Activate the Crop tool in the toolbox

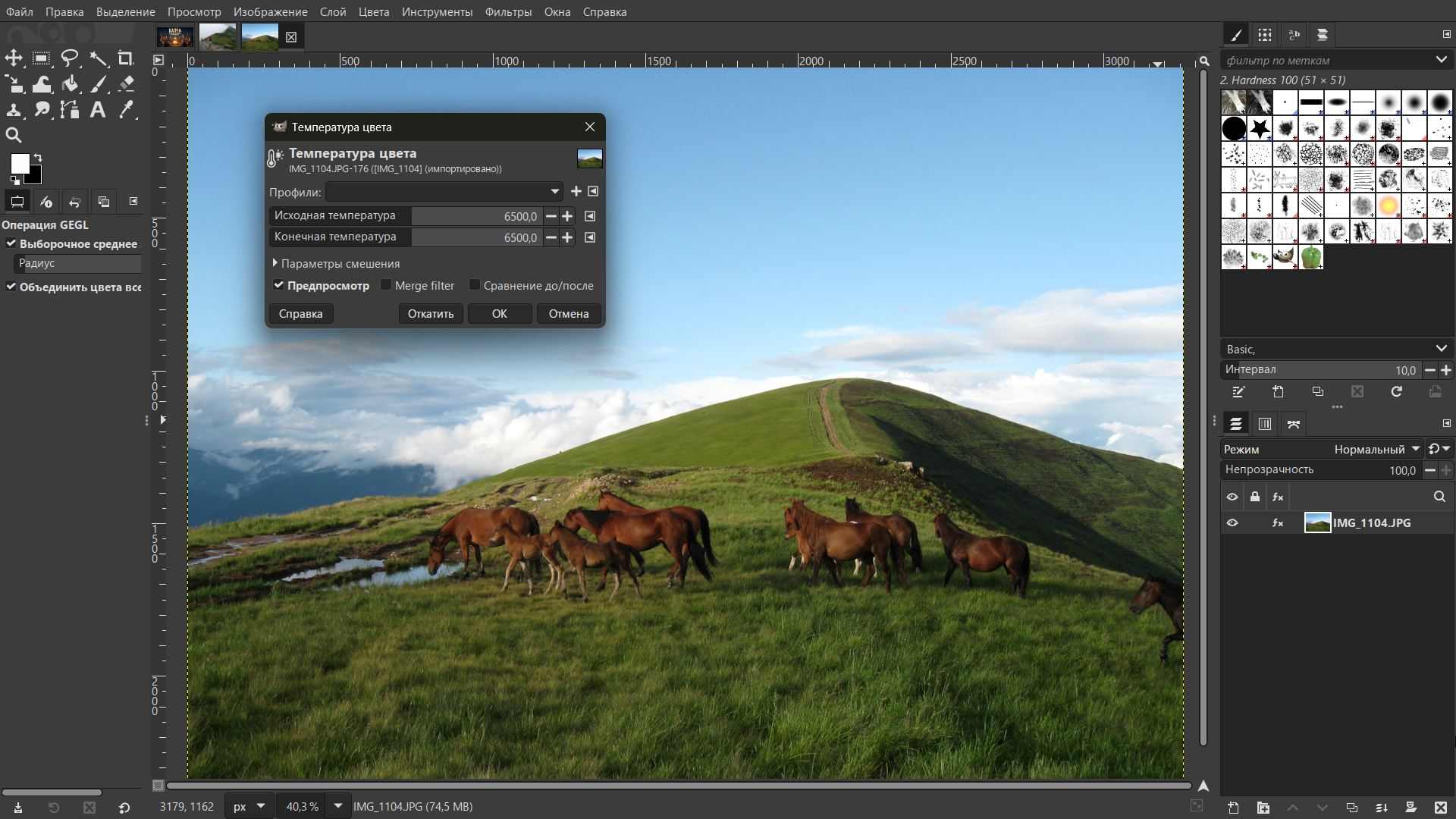(126, 58)
